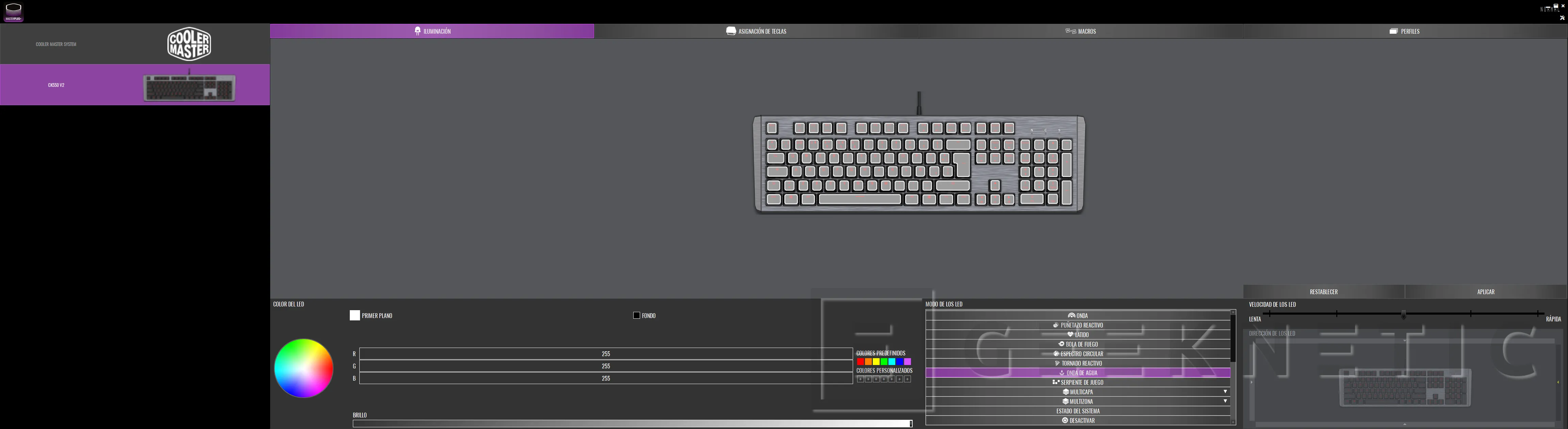The image size is (1568, 429).
Task: Select the Puñetazo Reactivo LED mode
Action: tap(1078, 325)
